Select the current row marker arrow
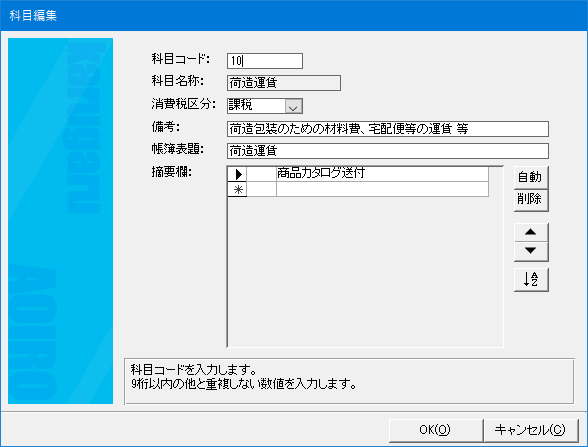The height and width of the screenshot is (447, 588). [x=237, y=174]
